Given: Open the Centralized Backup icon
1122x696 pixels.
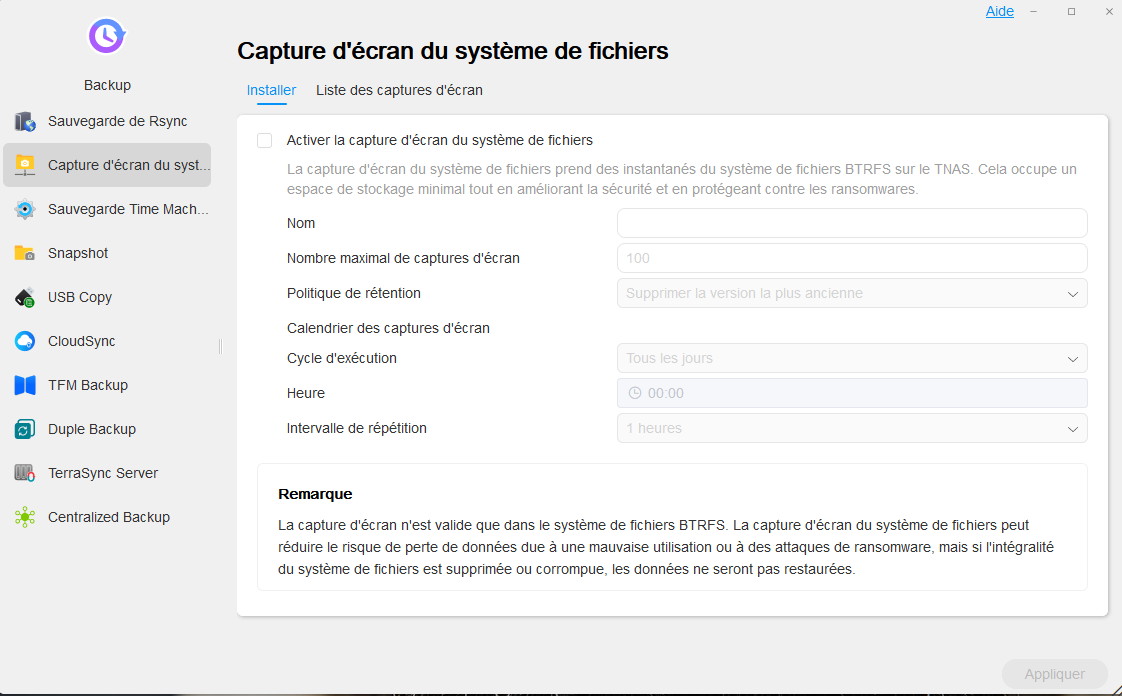Looking at the screenshot, I should click(x=25, y=517).
